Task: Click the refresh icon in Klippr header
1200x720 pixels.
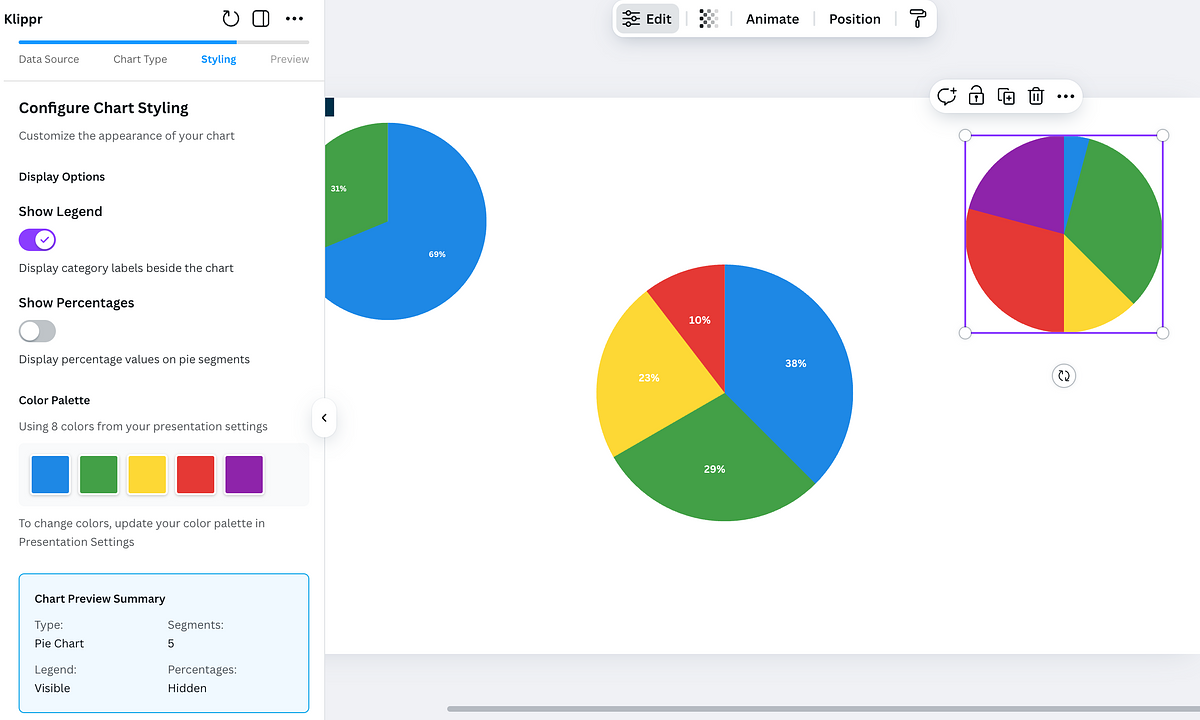Action: point(231,19)
